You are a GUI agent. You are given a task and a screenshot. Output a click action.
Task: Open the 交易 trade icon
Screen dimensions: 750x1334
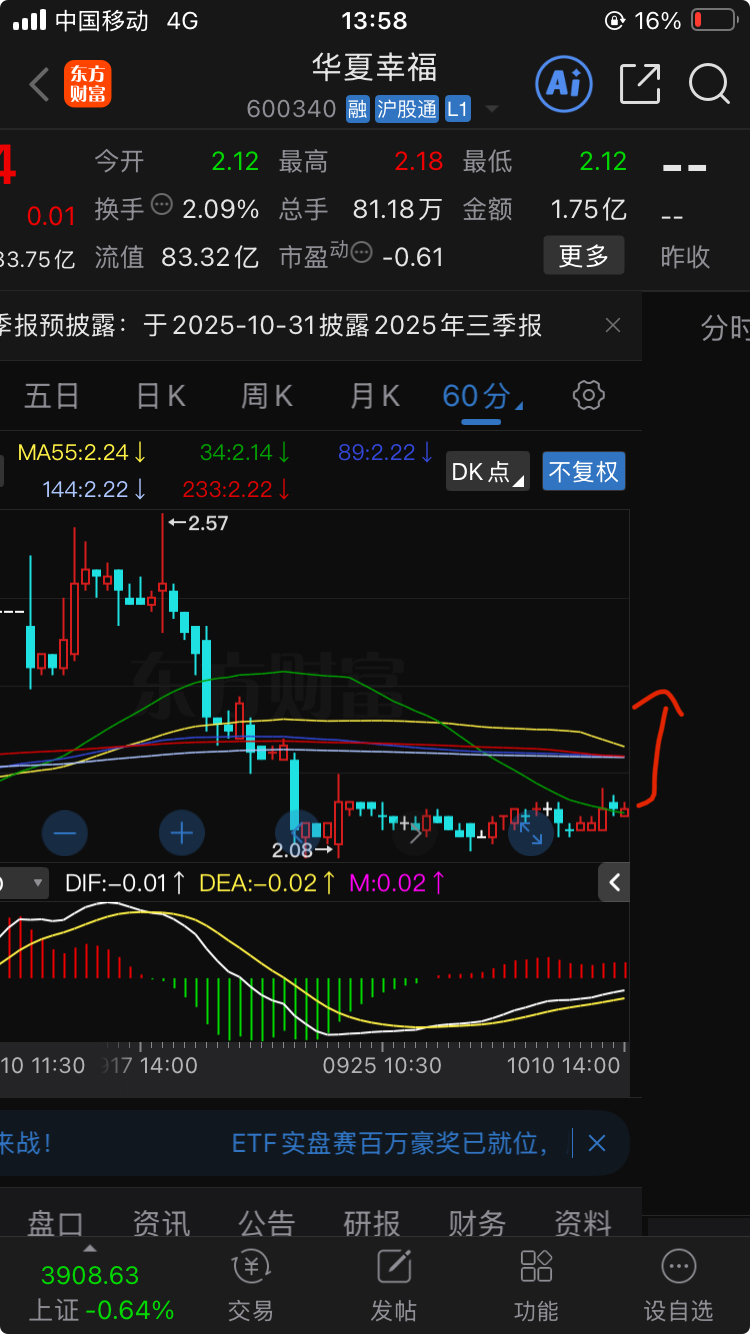click(x=251, y=1285)
